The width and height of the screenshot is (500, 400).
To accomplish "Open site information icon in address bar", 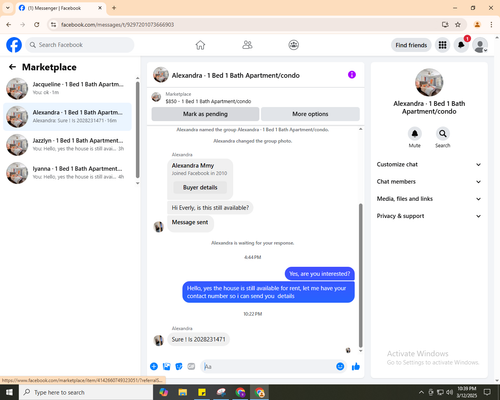I will (53, 25).
